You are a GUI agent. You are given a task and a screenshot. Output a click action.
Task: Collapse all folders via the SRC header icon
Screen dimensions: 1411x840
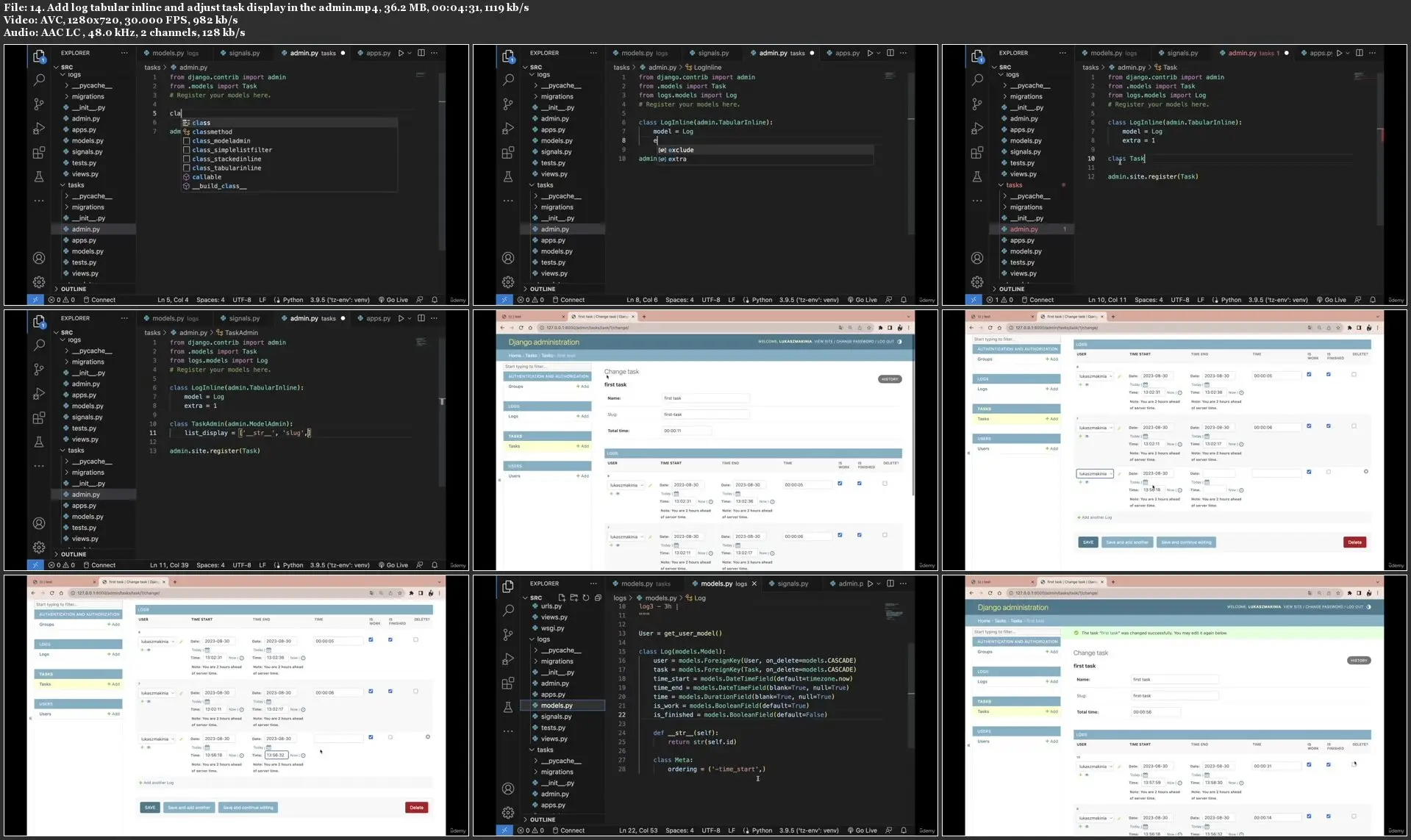pyautogui.click(x=598, y=597)
